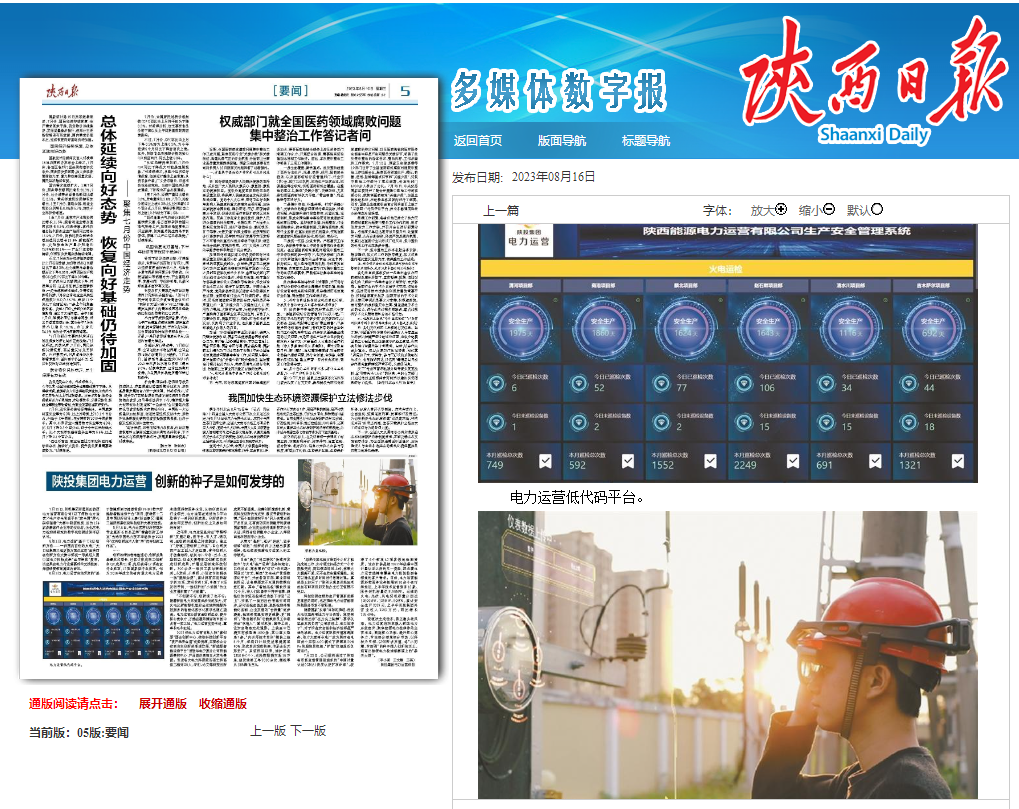Click the 要闻 section label in page header
This screenshot has height=809, width=1019.
[292, 92]
